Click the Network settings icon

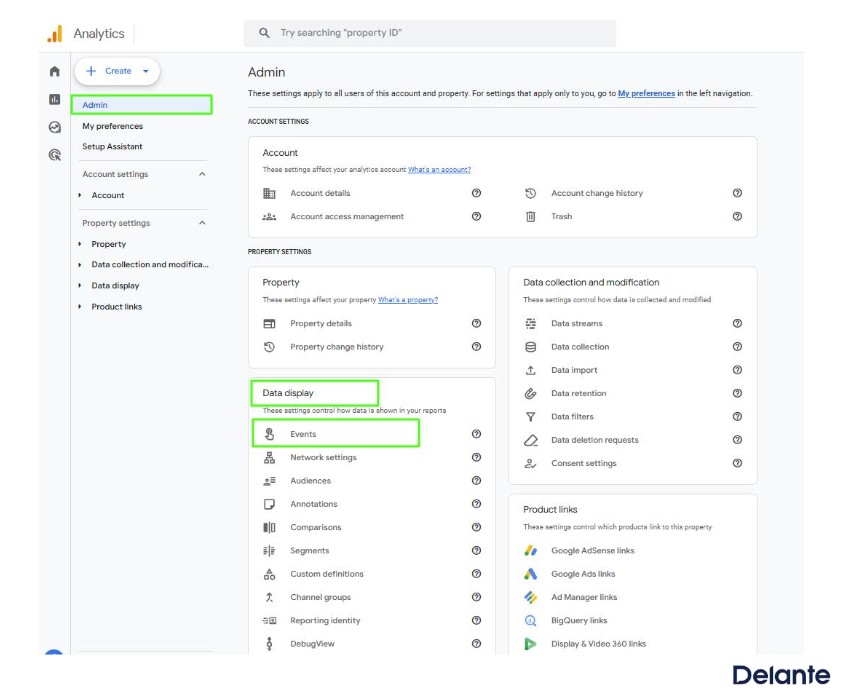[x=269, y=458]
